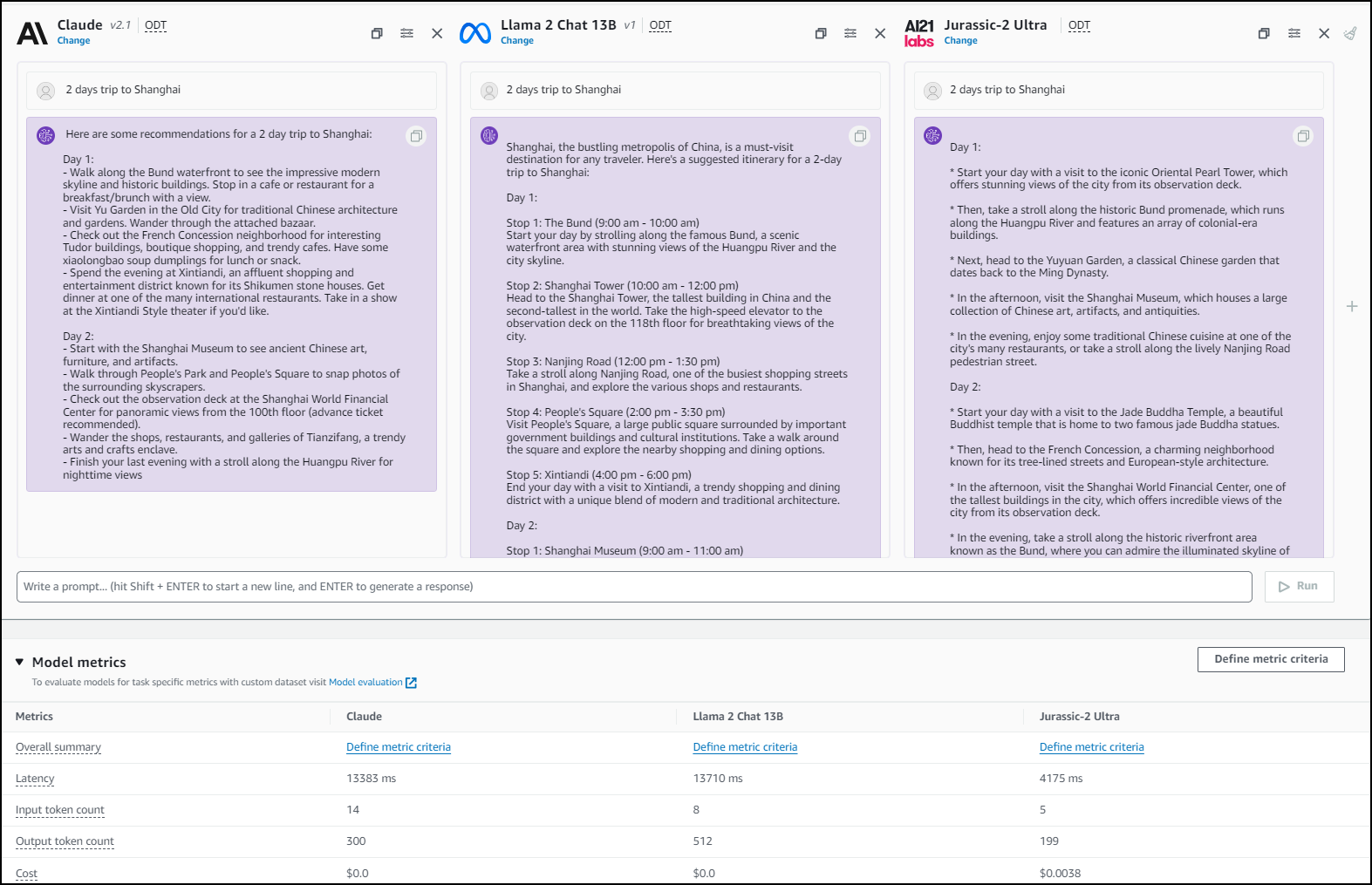Open inference settings sliders for Claude

click(406, 33)
